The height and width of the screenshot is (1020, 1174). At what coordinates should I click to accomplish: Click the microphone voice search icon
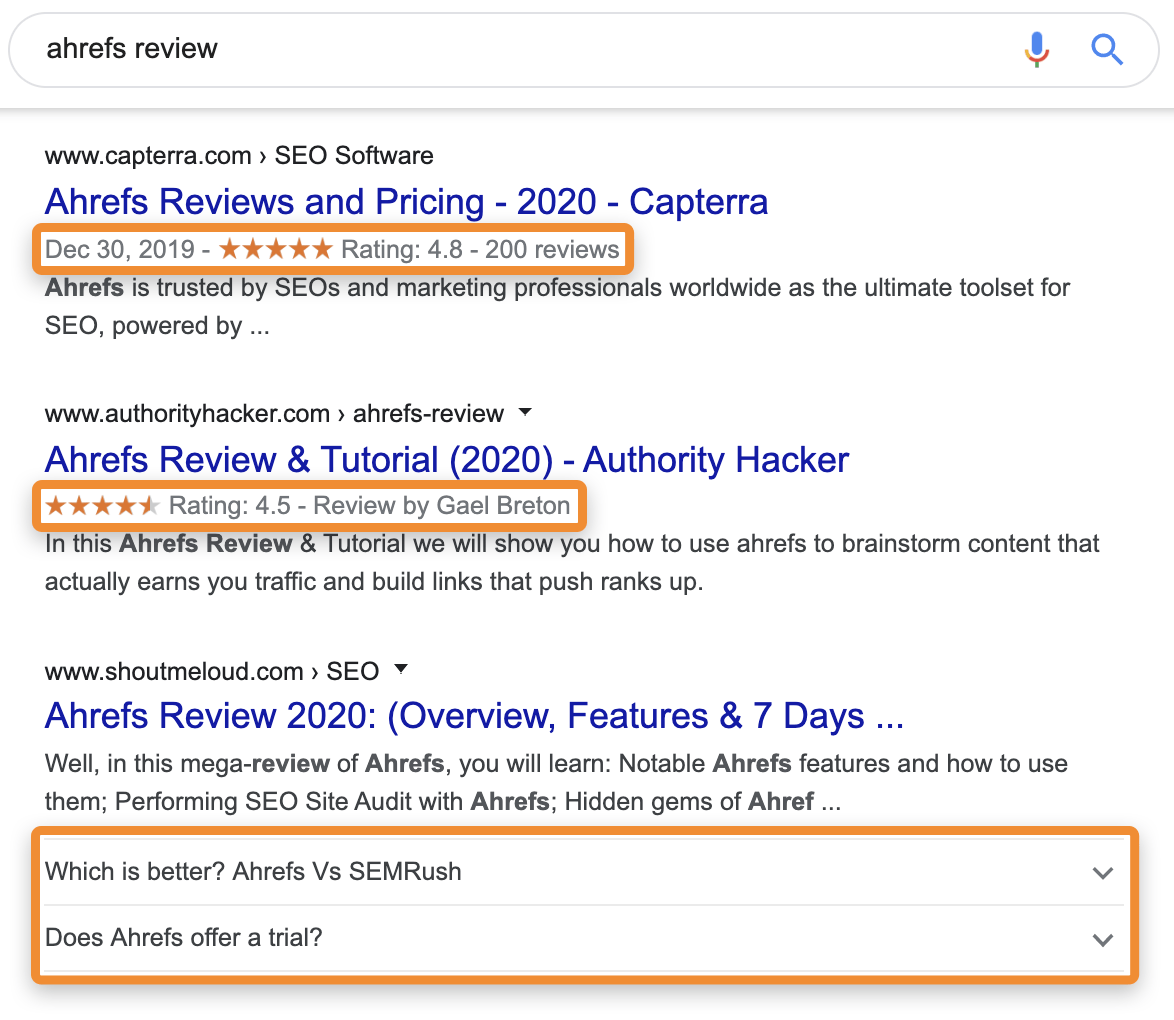[x=1037, y=49]
